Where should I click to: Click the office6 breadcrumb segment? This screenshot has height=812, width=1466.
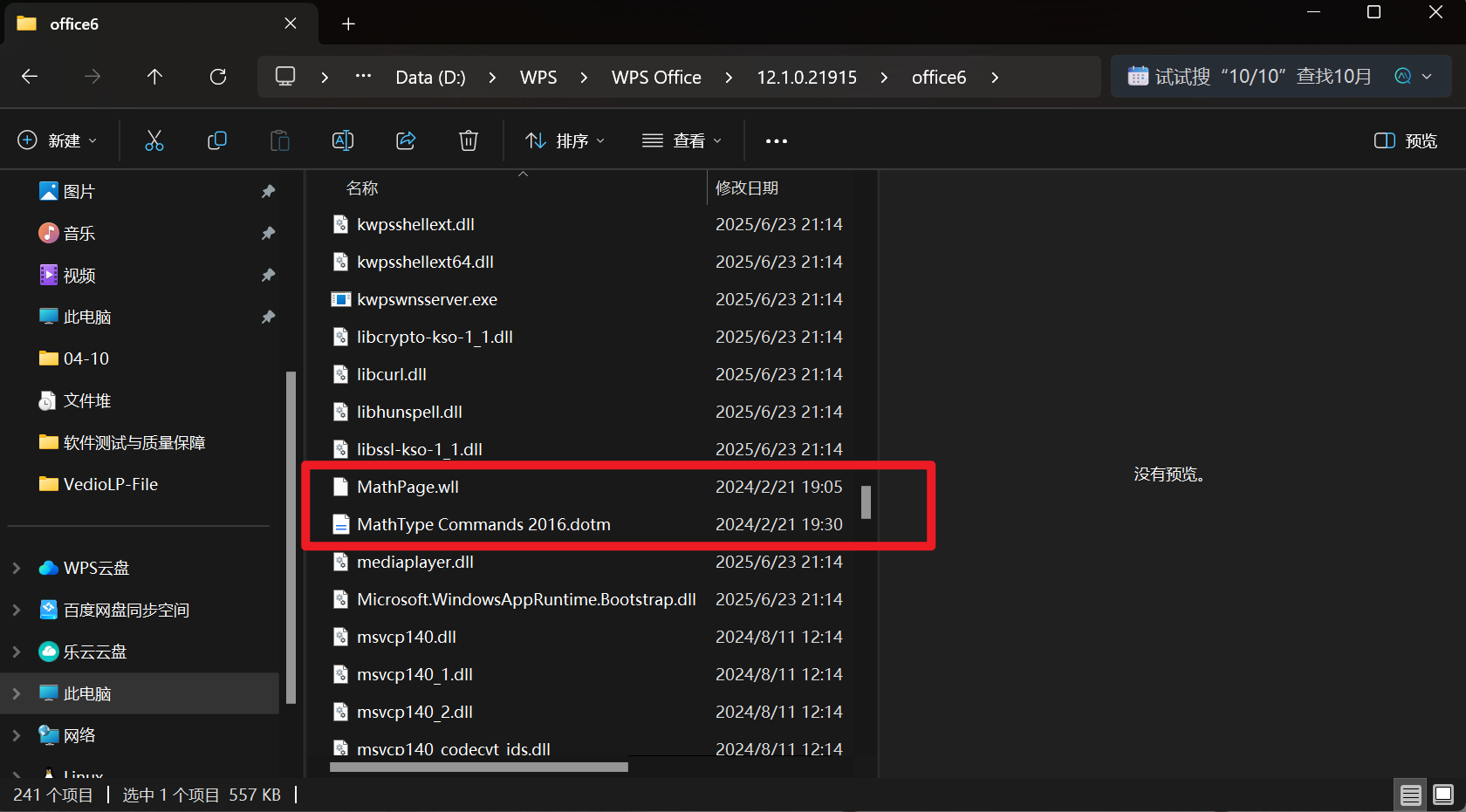click(x=939, y=77)
